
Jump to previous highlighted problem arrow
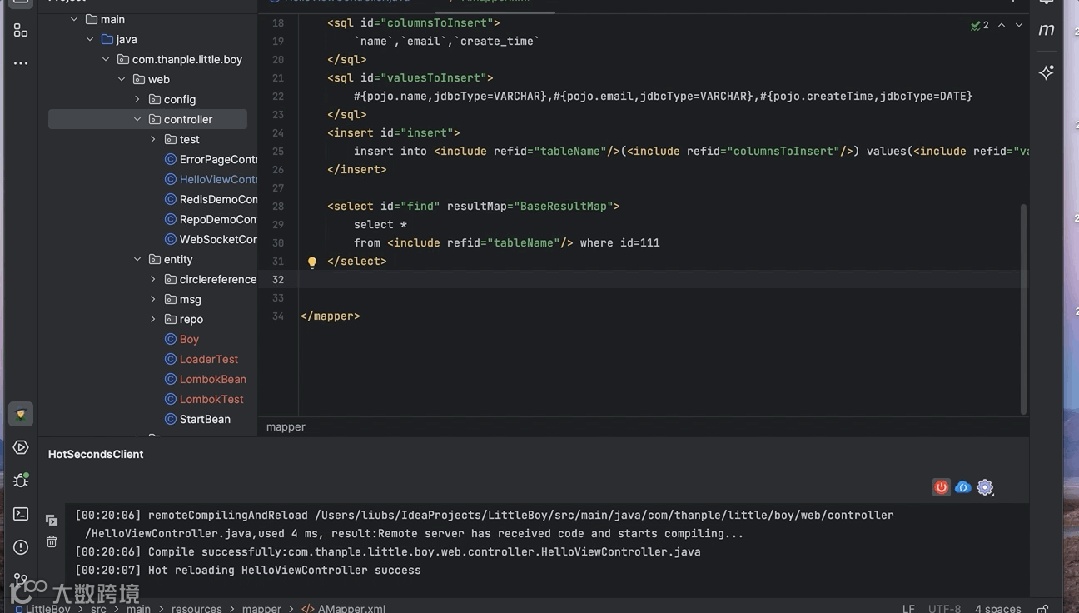click(1001, 25)
